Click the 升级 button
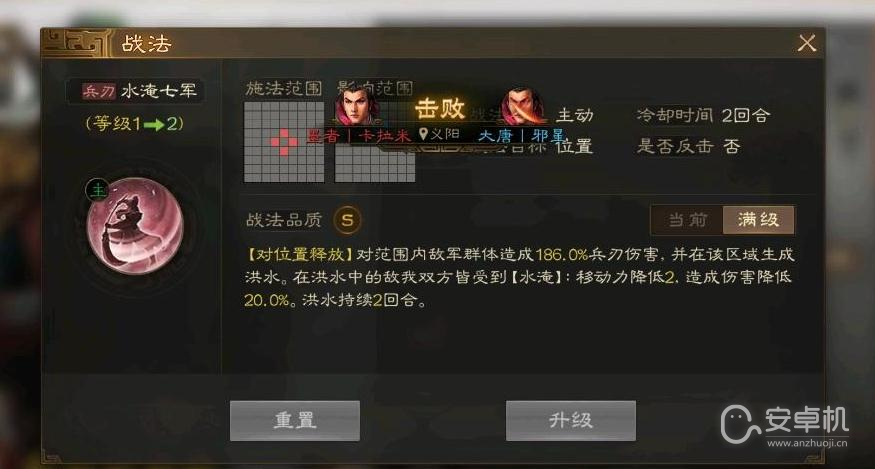Viewport: 875px width, 469px height. [x=570, y=420]
